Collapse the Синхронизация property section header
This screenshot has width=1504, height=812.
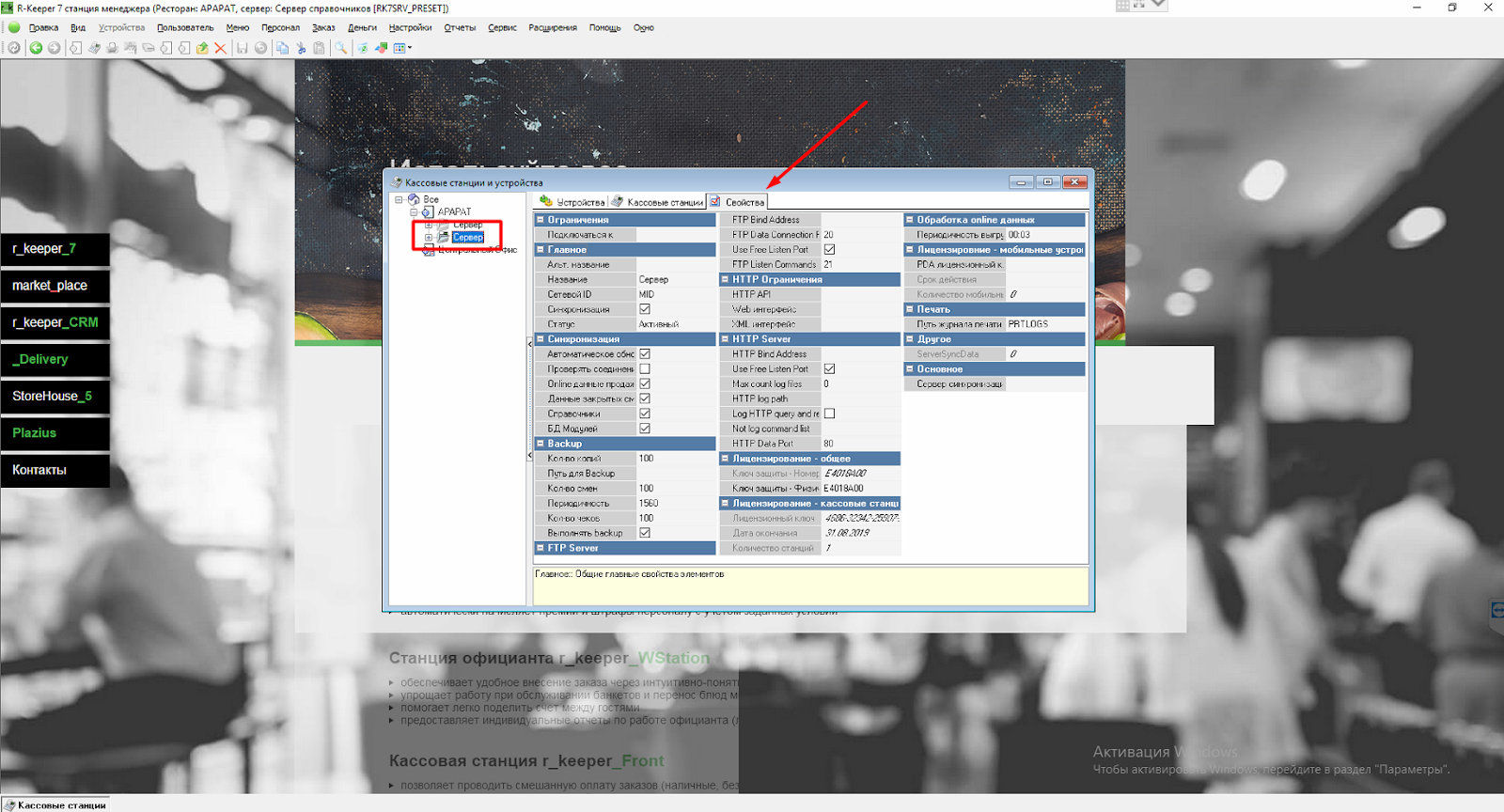click(540, 339)
